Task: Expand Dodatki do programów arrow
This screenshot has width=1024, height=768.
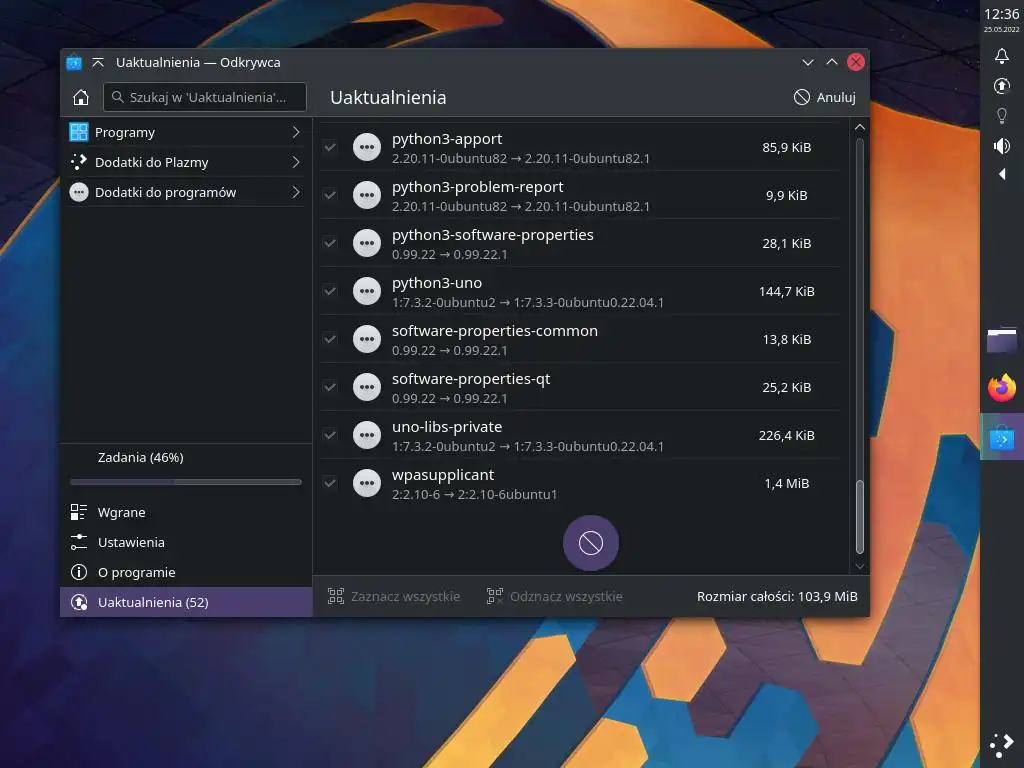Action: [x=296, y=192]
